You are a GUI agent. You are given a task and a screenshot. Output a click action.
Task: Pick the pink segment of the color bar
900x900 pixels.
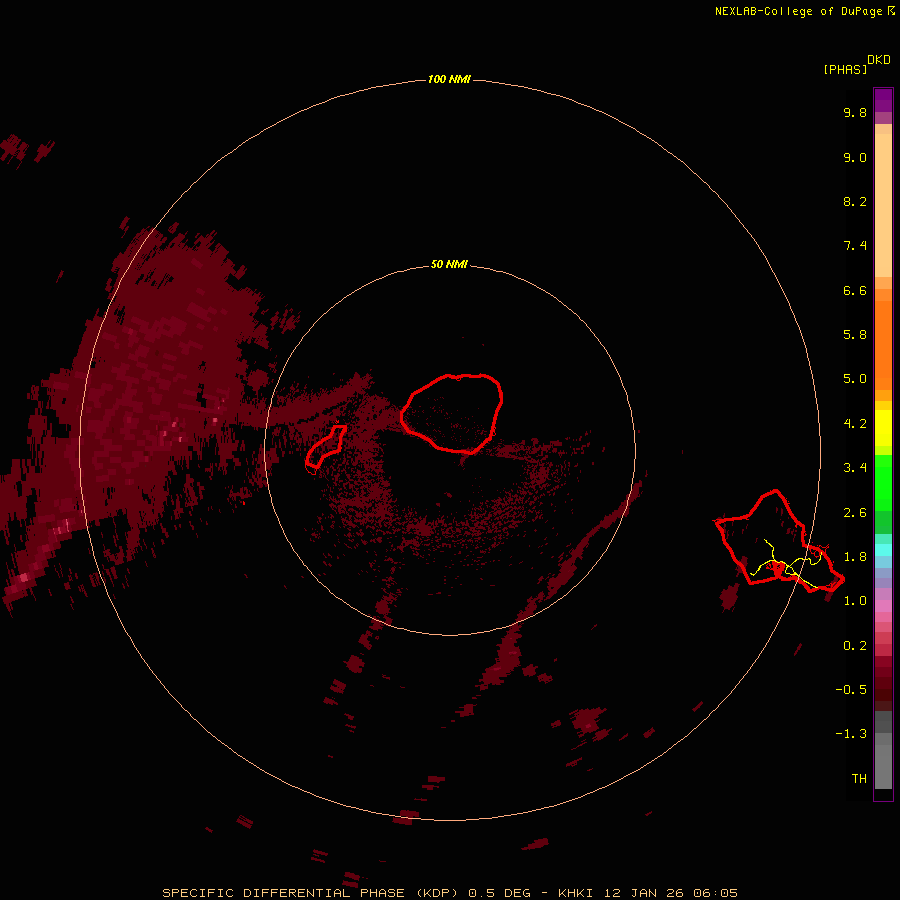coord(883,606)
